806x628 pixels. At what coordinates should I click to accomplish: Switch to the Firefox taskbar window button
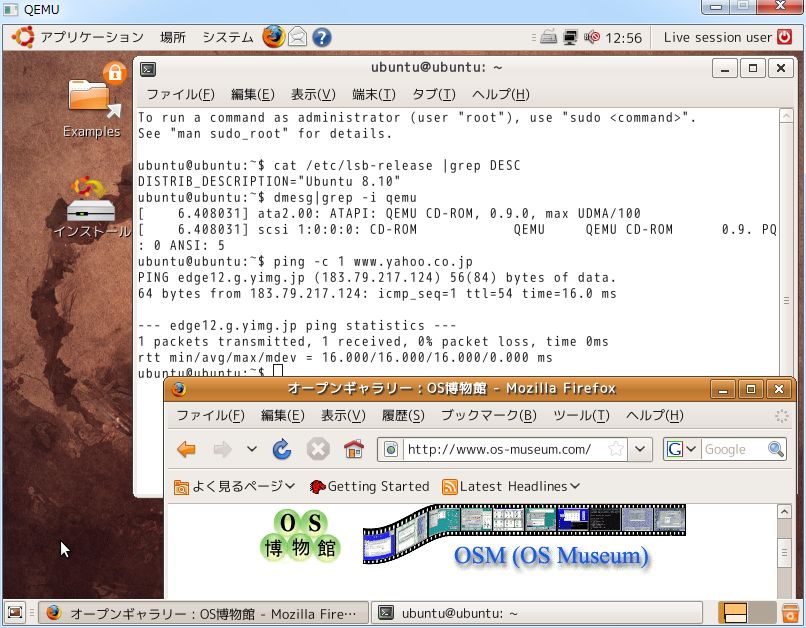coord(204,613)
